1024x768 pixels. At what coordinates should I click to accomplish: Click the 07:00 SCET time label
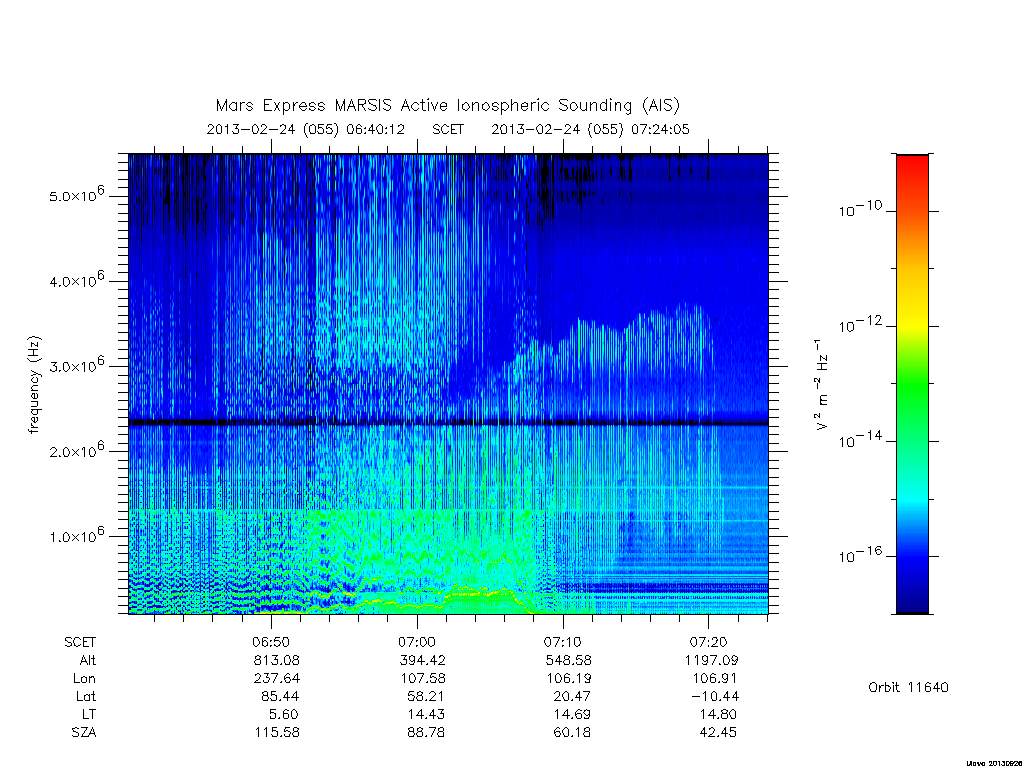coord(417,642)
